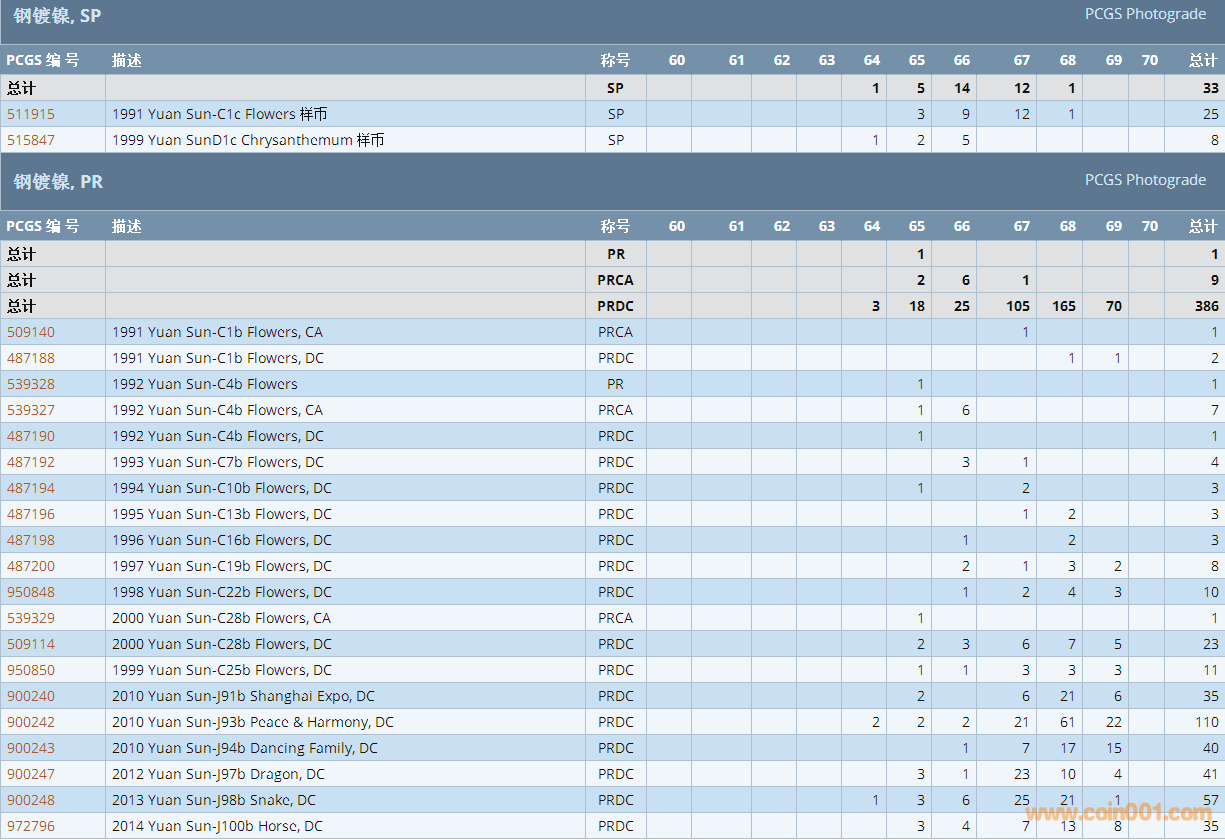
Task: Select PCGS number 509114 link
Action: point(31,644)
